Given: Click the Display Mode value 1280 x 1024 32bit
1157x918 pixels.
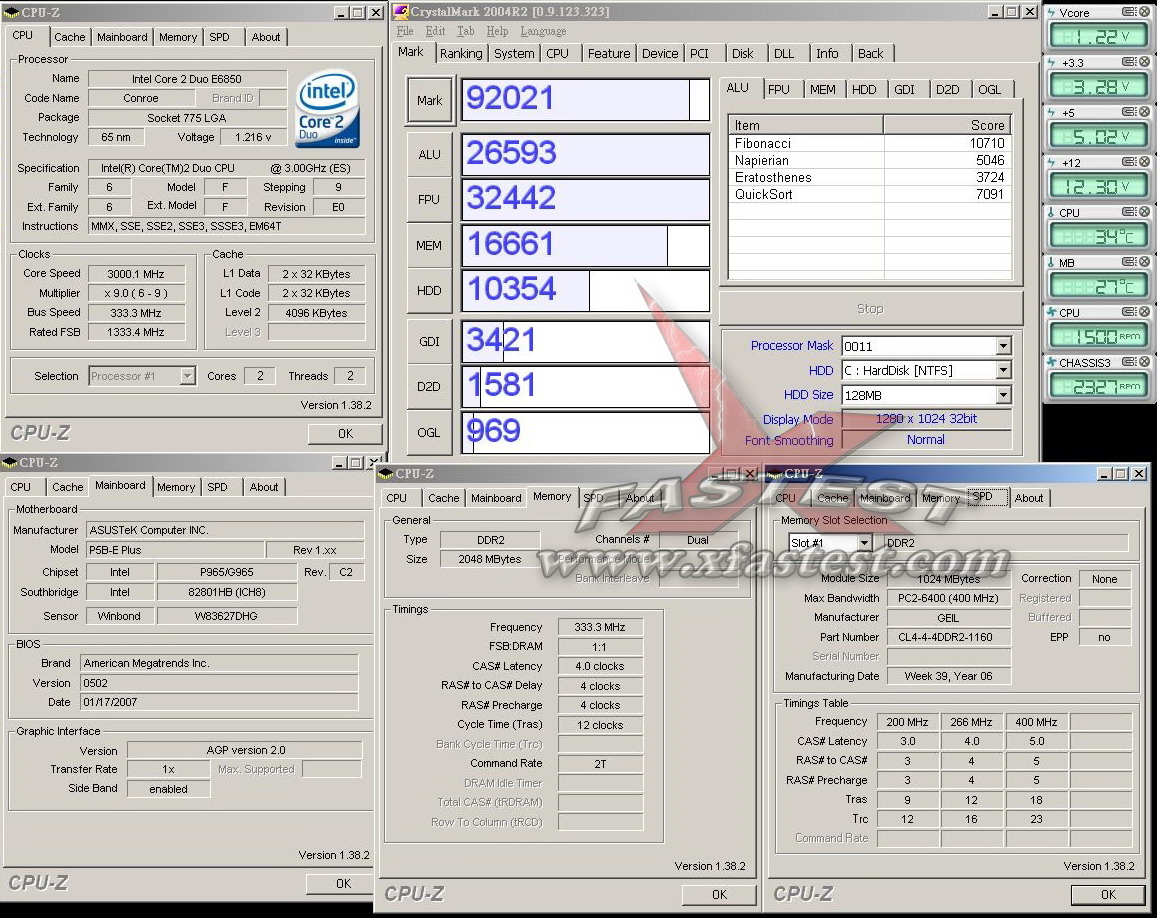Looking at the screenshot, I should point(926,418).
